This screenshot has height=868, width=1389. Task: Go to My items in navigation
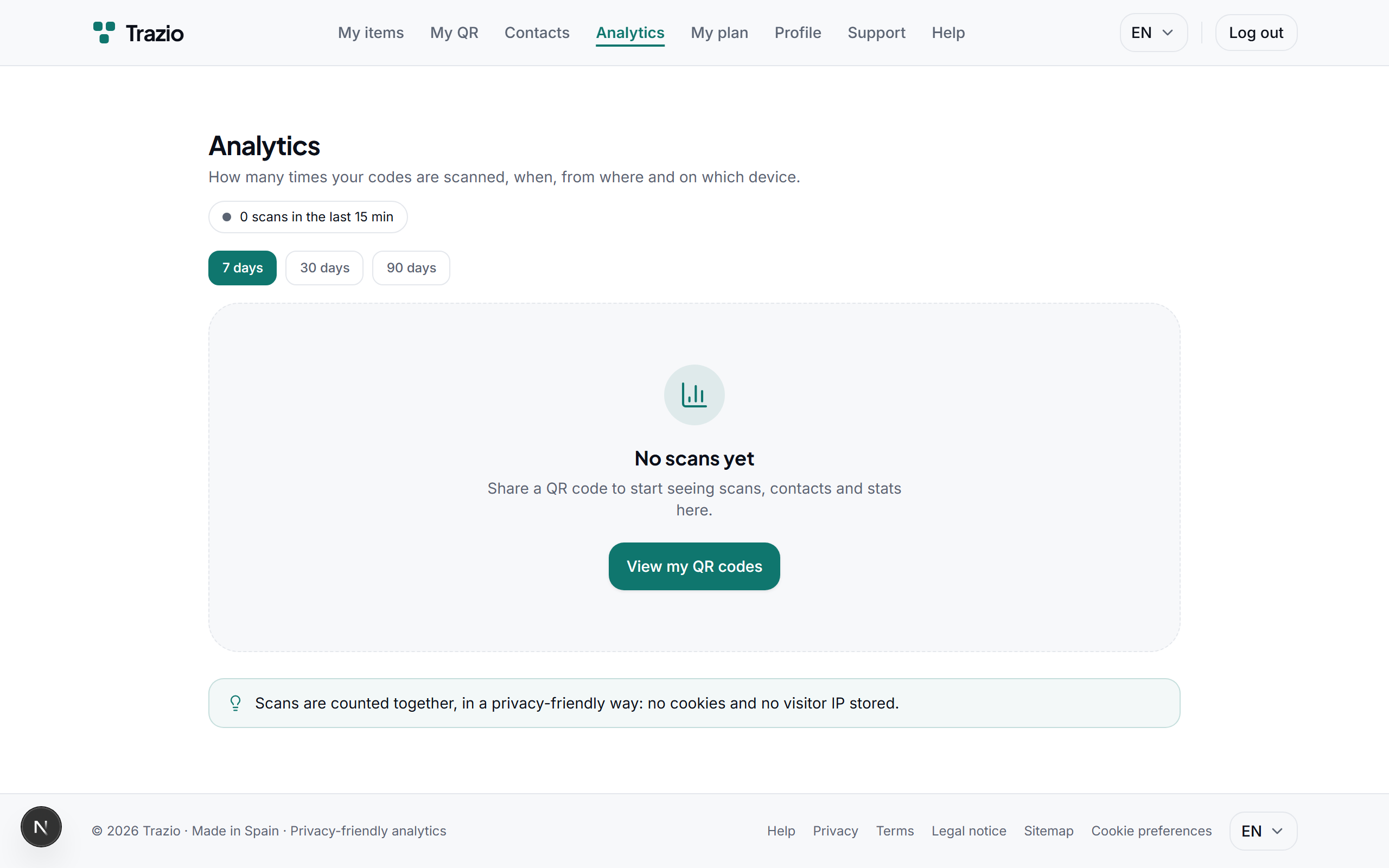coord(371,33)
